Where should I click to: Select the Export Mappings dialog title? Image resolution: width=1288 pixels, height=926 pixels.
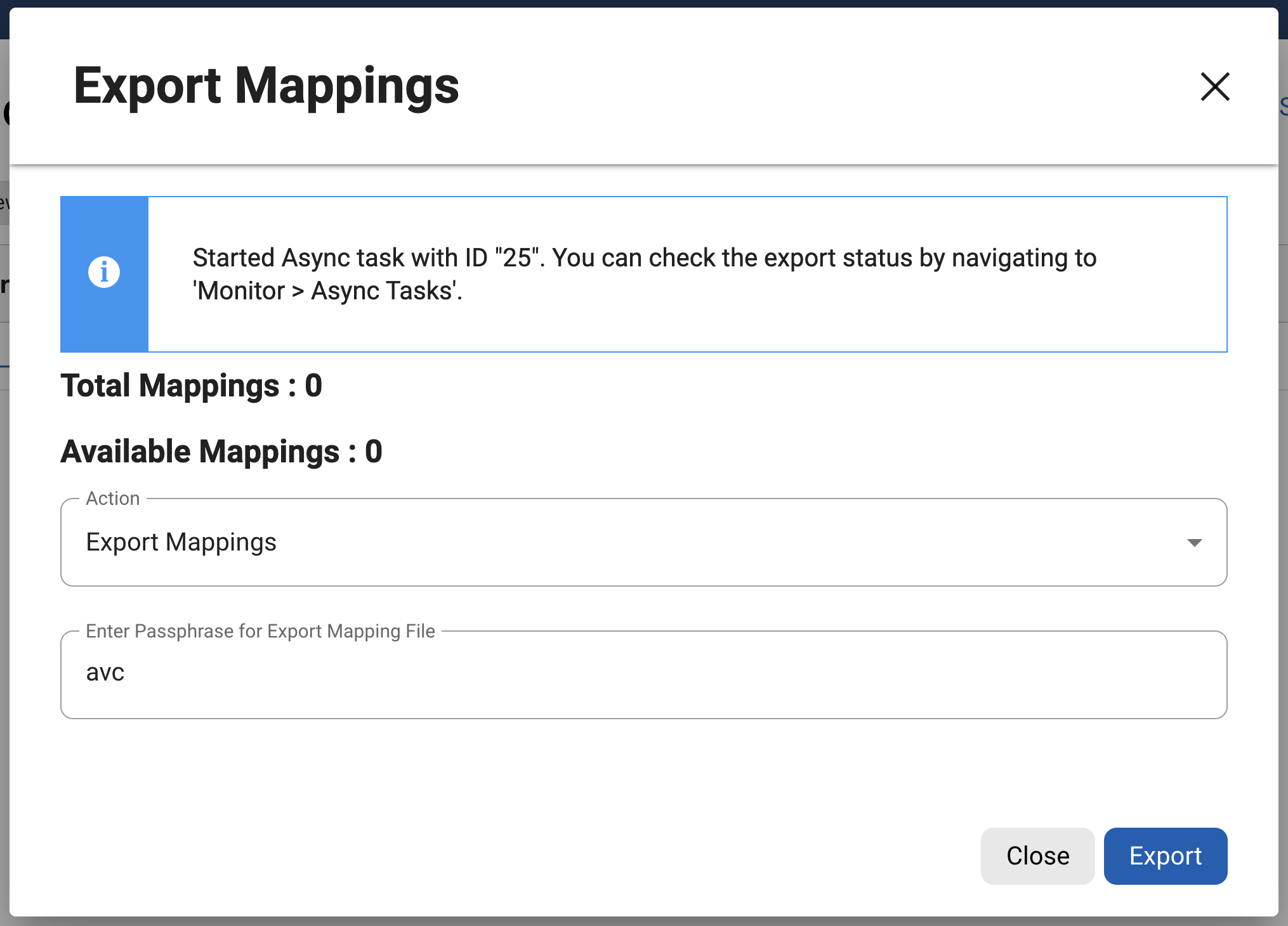[x=266, y=87]
